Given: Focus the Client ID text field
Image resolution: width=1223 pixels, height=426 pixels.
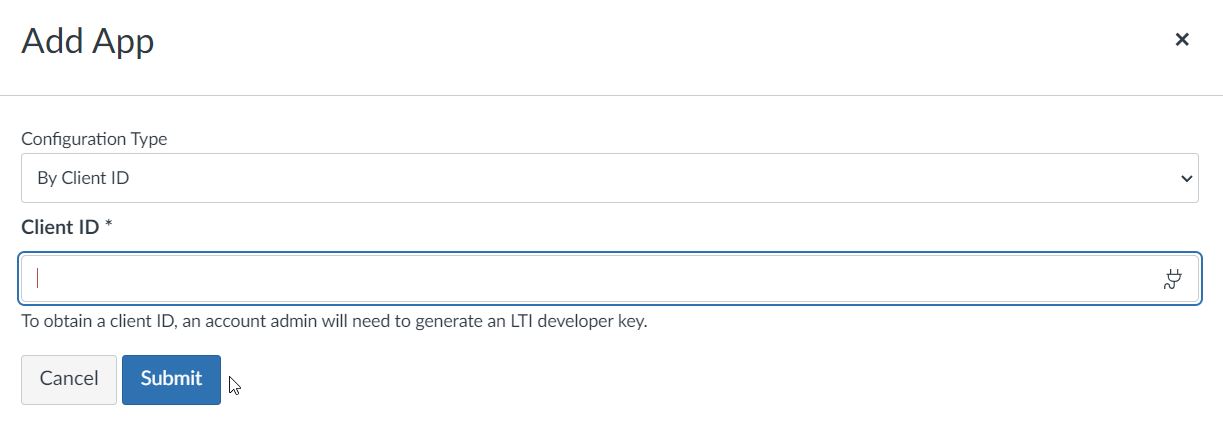Looking at the screenshot, I should [x=610, y=278].
